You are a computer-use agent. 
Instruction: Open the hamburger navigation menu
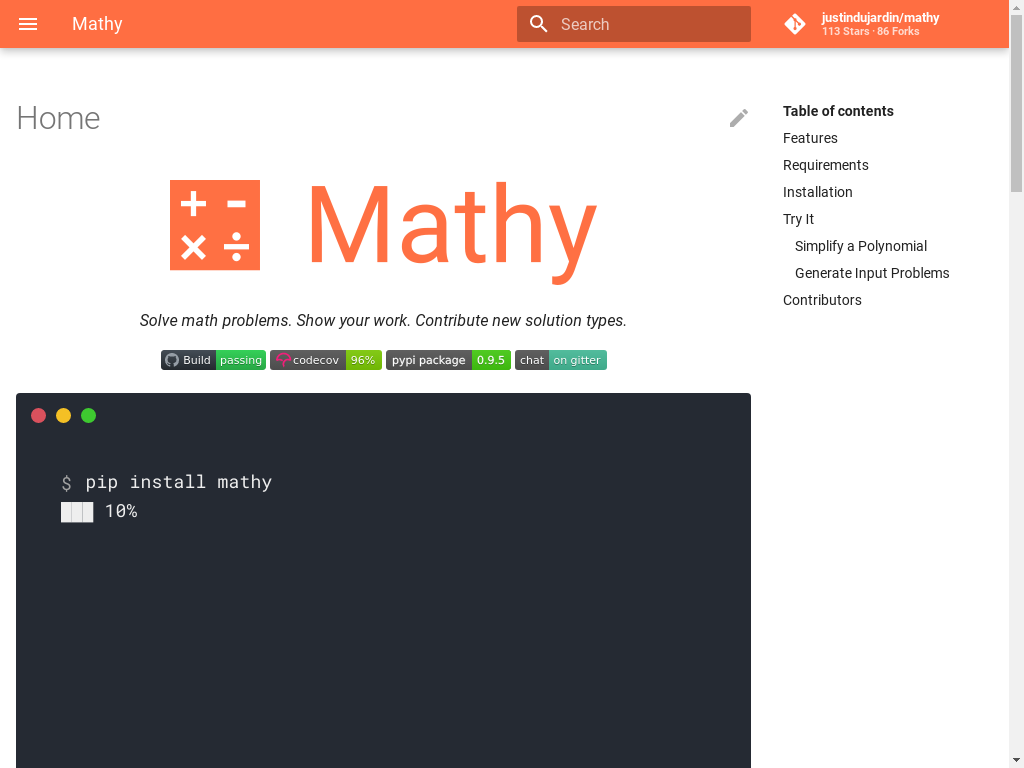(27, 24)
